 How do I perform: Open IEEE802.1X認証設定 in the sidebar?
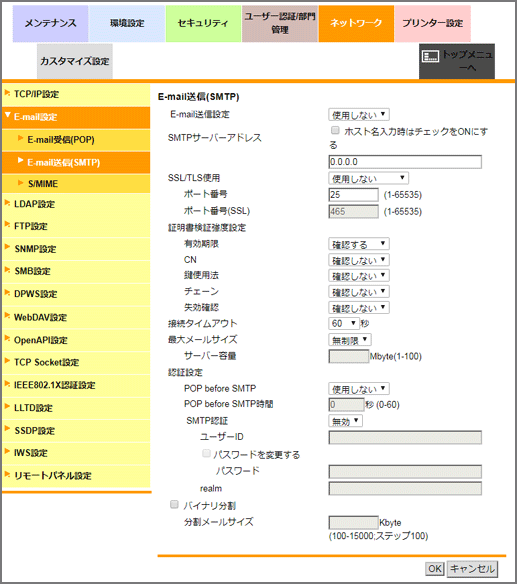click(x=76, y=385)
